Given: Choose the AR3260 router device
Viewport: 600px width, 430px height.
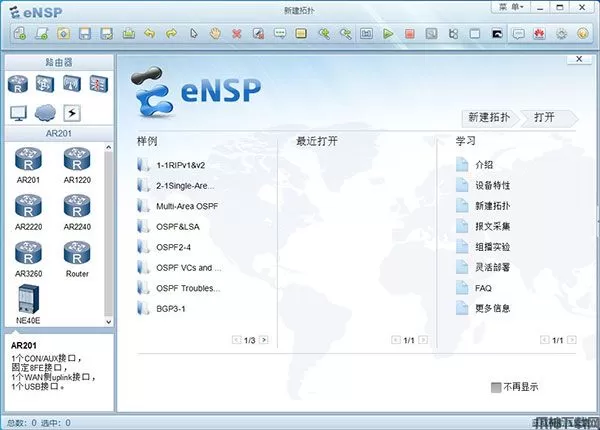Looking at the screenshot, I should pos(28,259).
